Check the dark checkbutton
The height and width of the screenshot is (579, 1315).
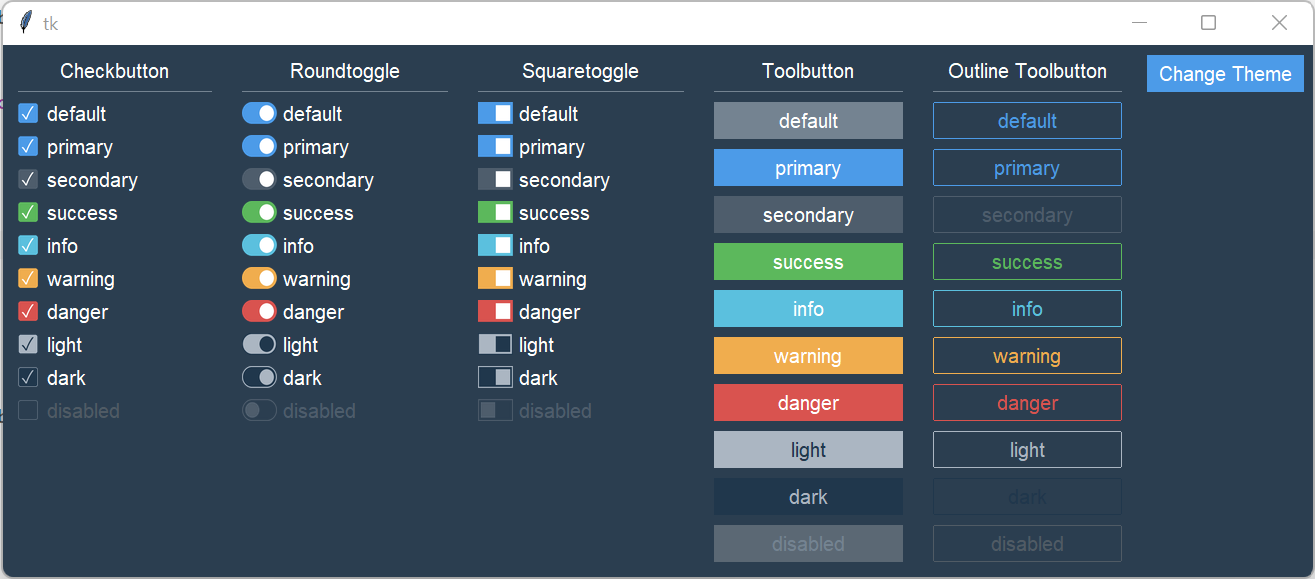tap(28, 377)
